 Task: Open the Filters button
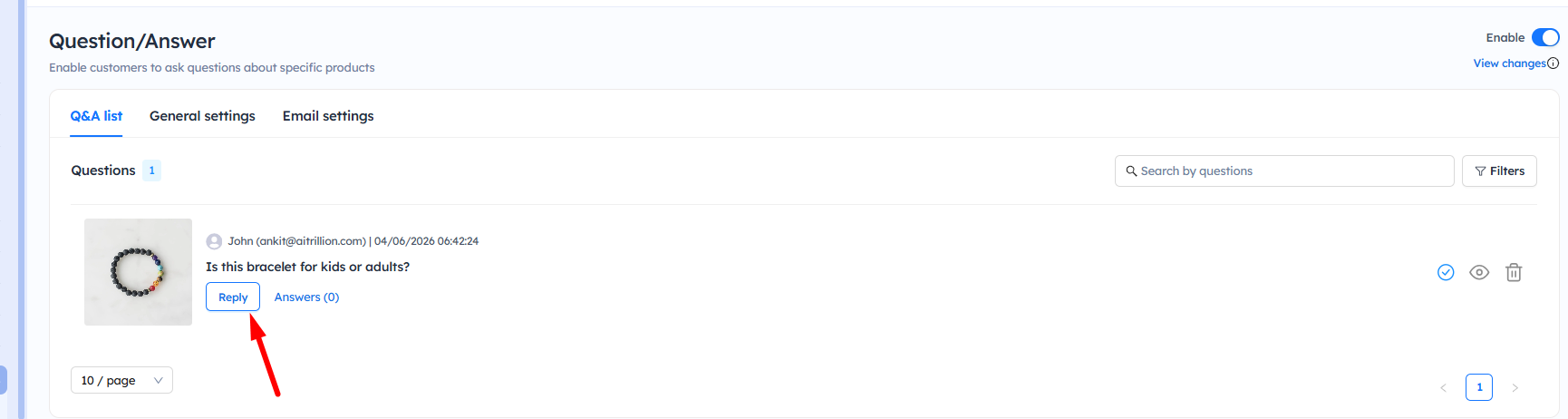coord(1499,171)
